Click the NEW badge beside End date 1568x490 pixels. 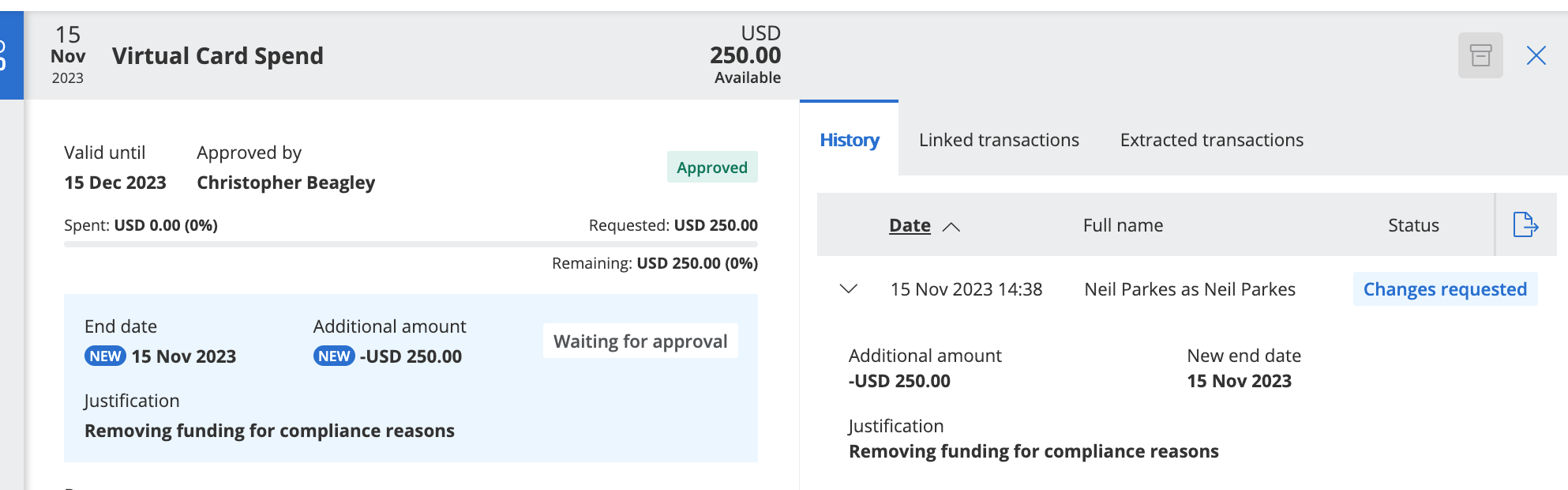pyautogui.click(x=104, y=356)
